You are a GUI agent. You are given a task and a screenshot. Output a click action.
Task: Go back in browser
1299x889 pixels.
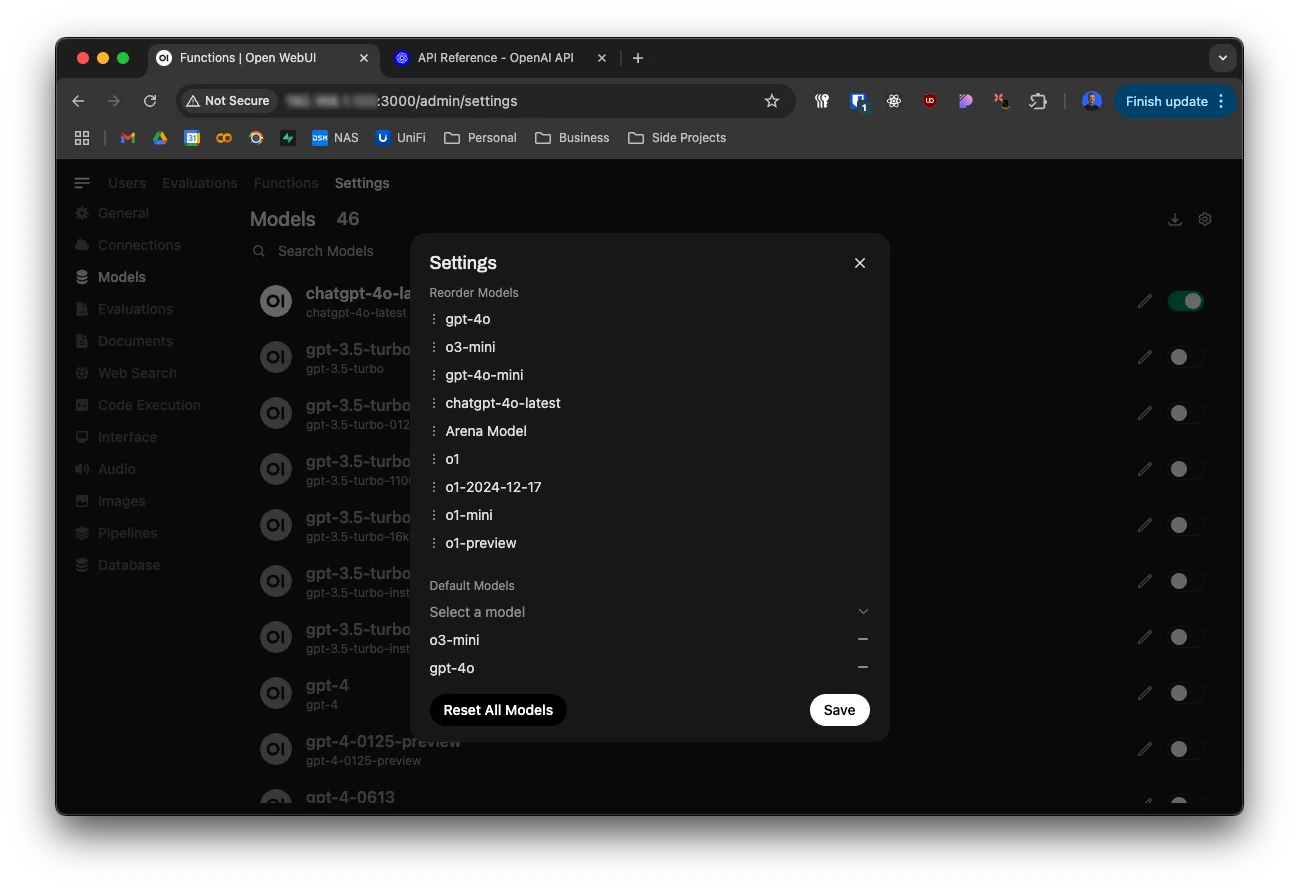[78, 101]
